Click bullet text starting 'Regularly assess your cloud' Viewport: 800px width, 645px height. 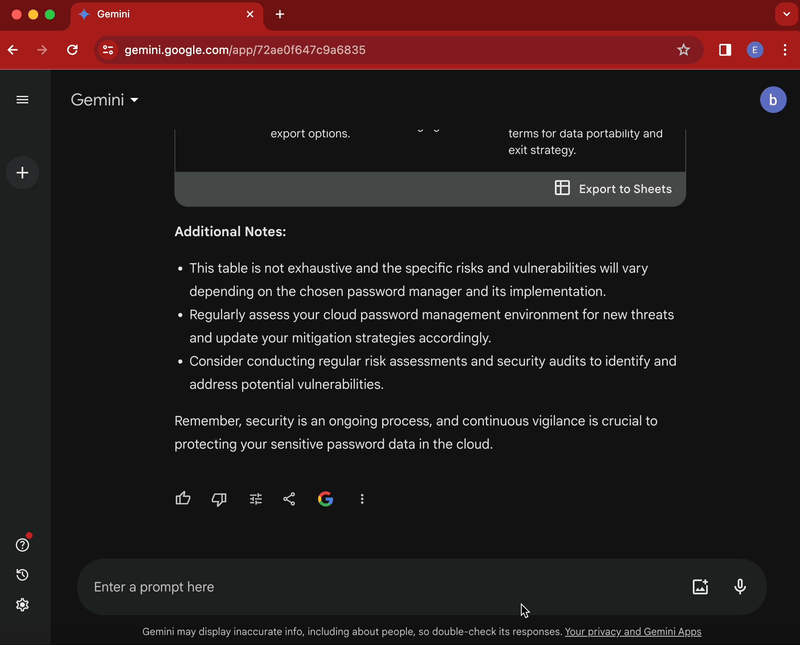[x=432, y=326]
